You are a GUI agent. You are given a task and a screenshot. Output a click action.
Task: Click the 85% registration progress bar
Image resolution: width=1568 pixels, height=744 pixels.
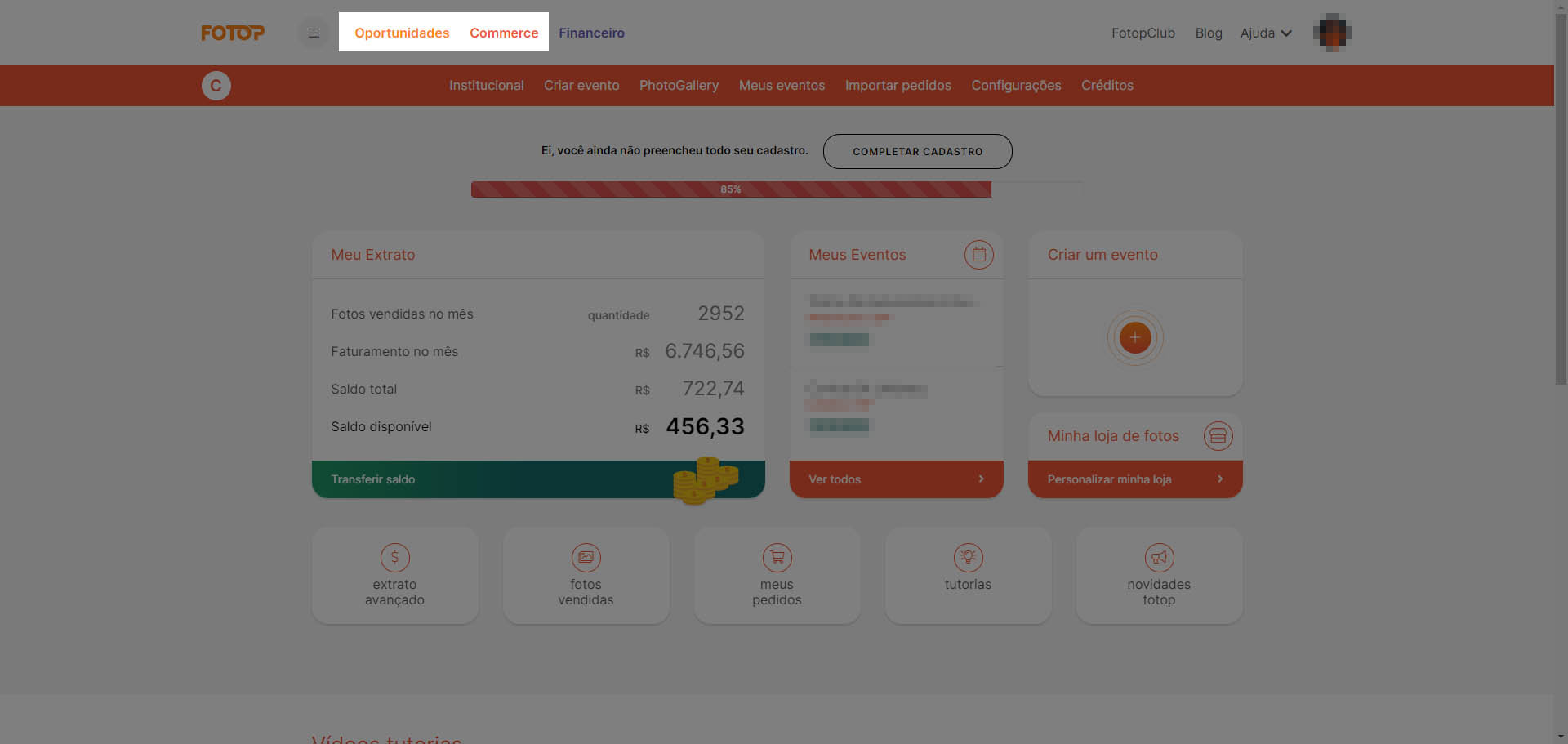731,189
